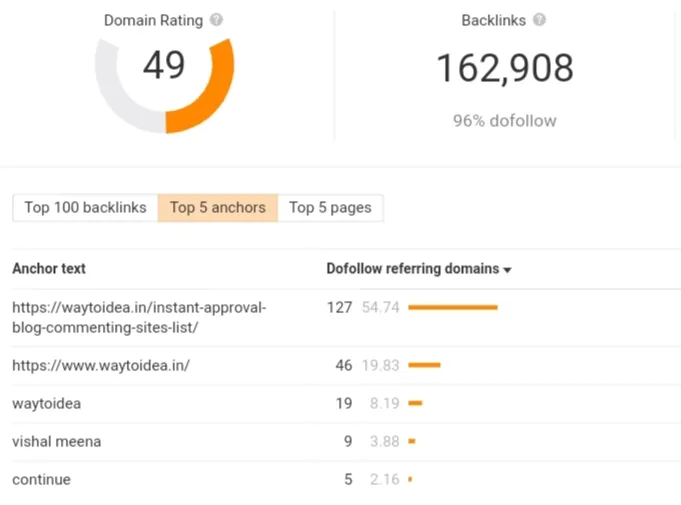The image size is (681, 505).
Task: Click the vishal meena anchor text
Action: (x=56, y=442)
